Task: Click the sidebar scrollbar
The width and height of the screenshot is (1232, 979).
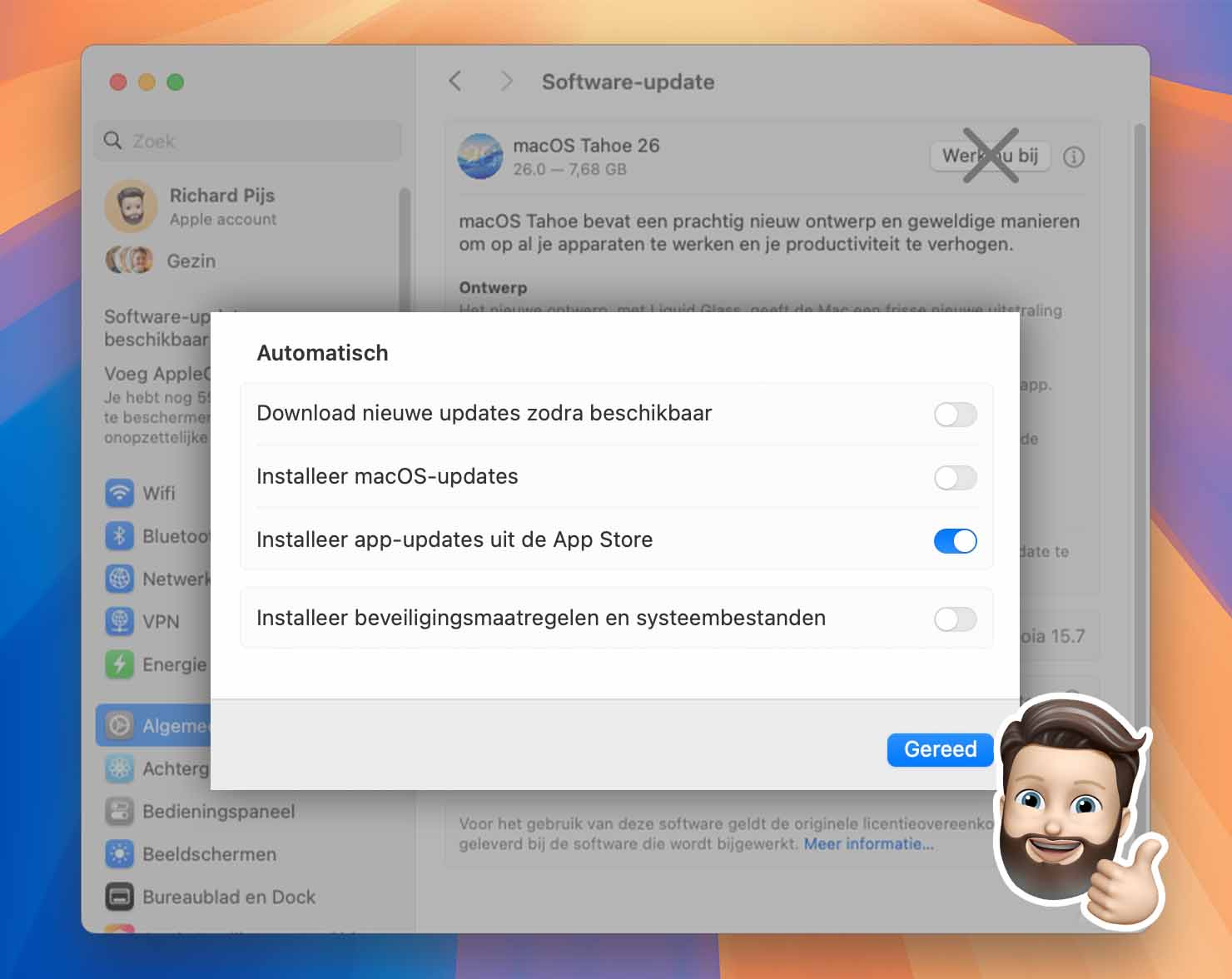Action: pyautogui.click(x=405, y=250)
